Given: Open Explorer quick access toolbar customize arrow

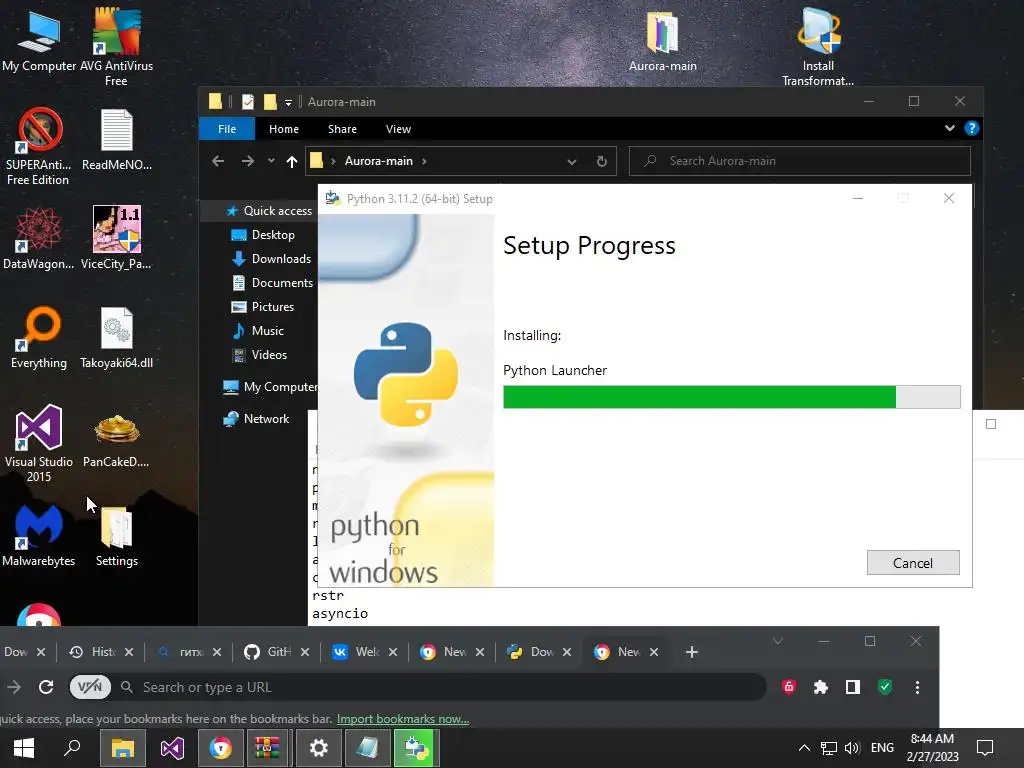Looking at the screenshot, I should [288, 103].
